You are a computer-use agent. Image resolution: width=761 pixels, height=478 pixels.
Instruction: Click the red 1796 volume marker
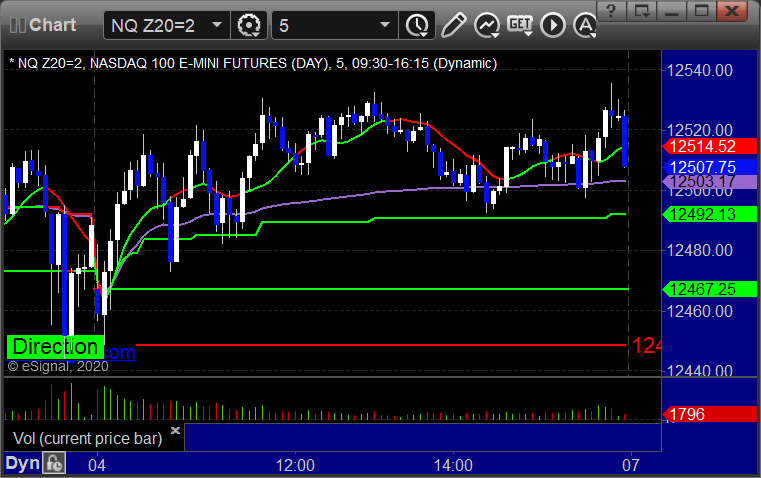[710, 414]
